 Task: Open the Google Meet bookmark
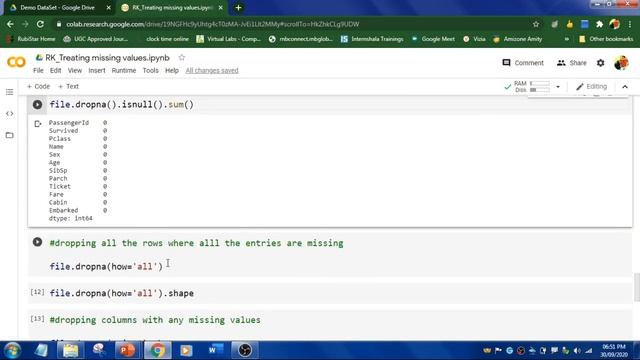point(433,39)
